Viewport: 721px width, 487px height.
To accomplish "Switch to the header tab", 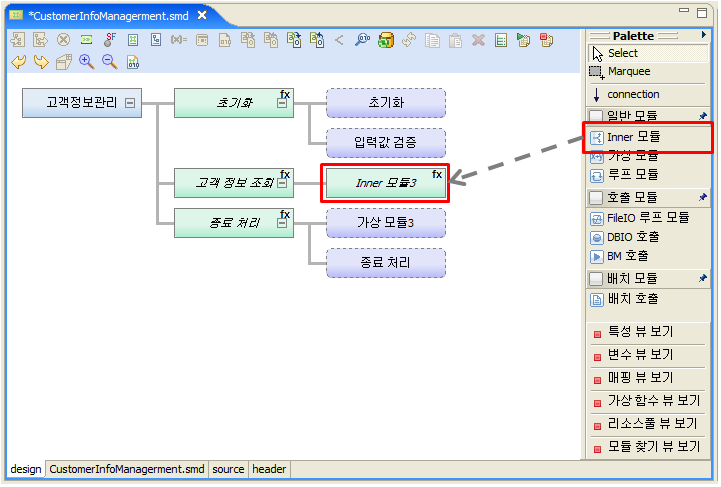I will [269, 470].
